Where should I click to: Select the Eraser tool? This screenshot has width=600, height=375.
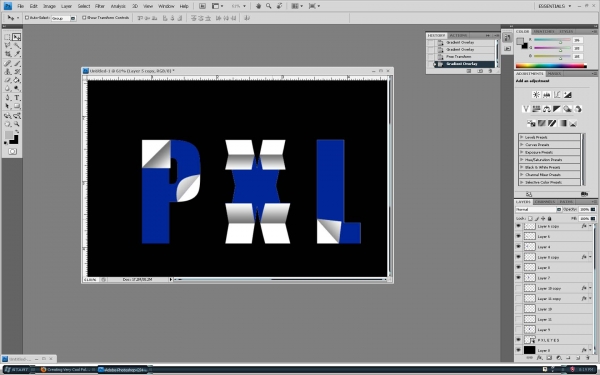[x=7, y=80]
